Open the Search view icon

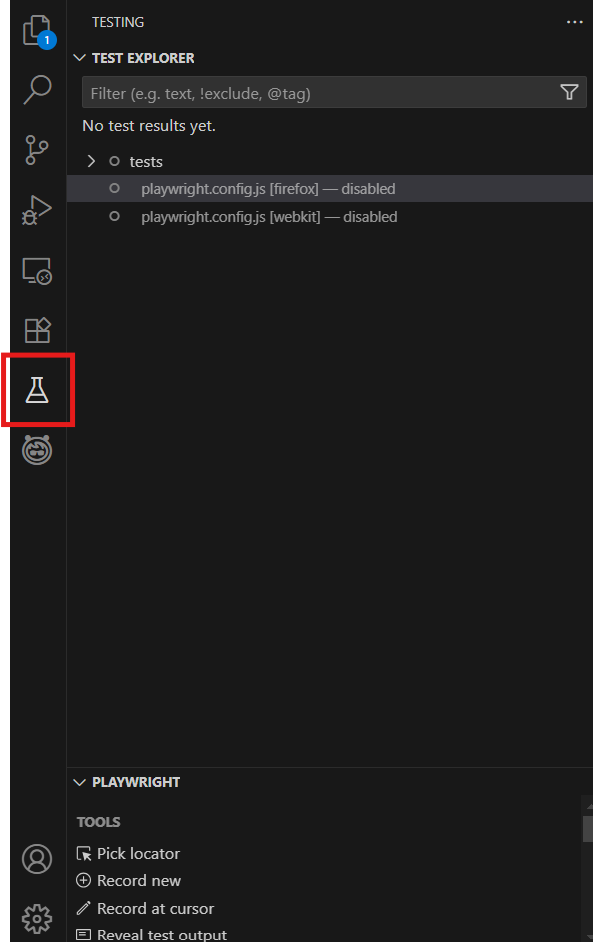(x=37, y=90)
